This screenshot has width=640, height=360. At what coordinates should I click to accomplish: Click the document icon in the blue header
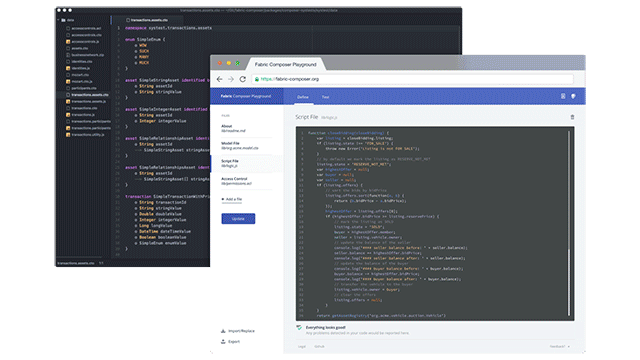[563, 96]
